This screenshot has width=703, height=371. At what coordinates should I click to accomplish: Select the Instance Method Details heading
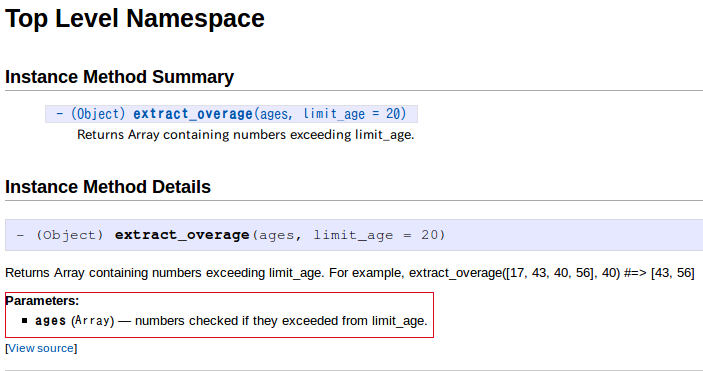(x=108, y=187)
